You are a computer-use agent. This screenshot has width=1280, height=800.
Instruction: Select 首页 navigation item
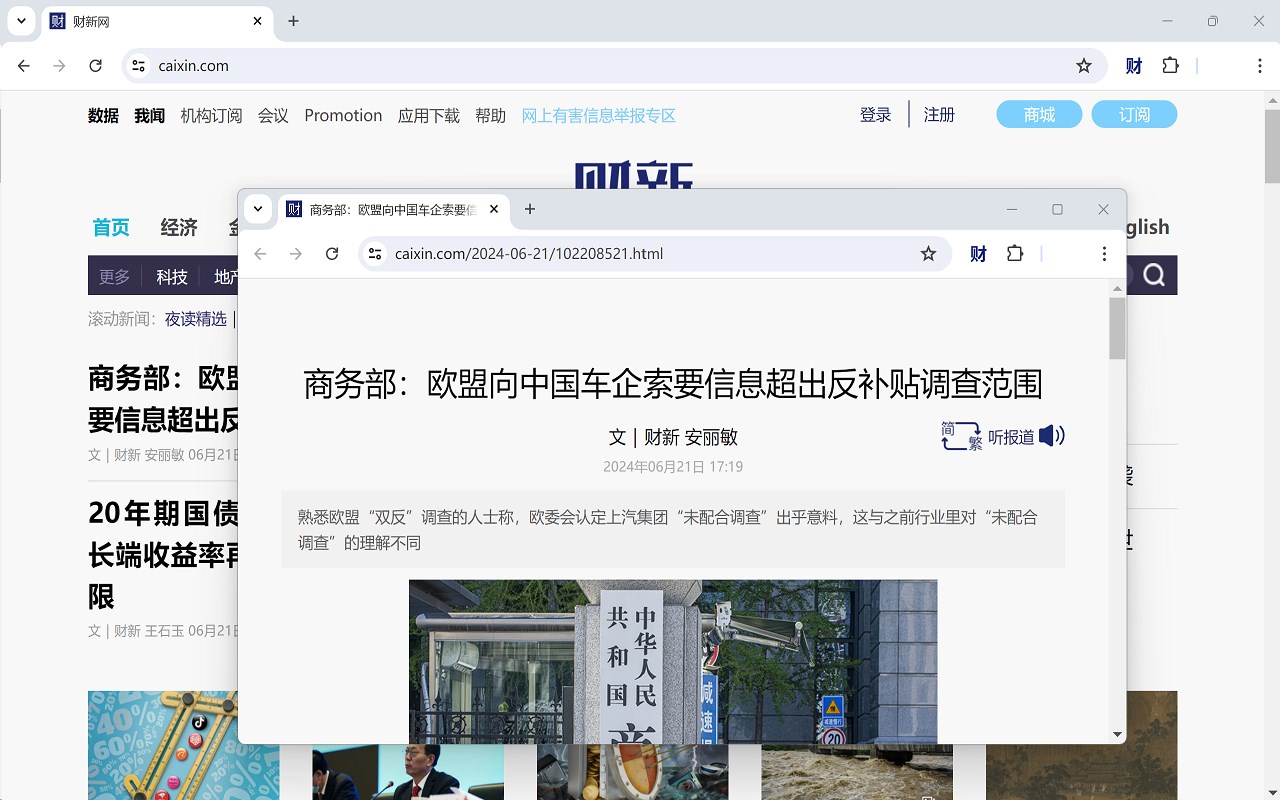coord(111,227)
